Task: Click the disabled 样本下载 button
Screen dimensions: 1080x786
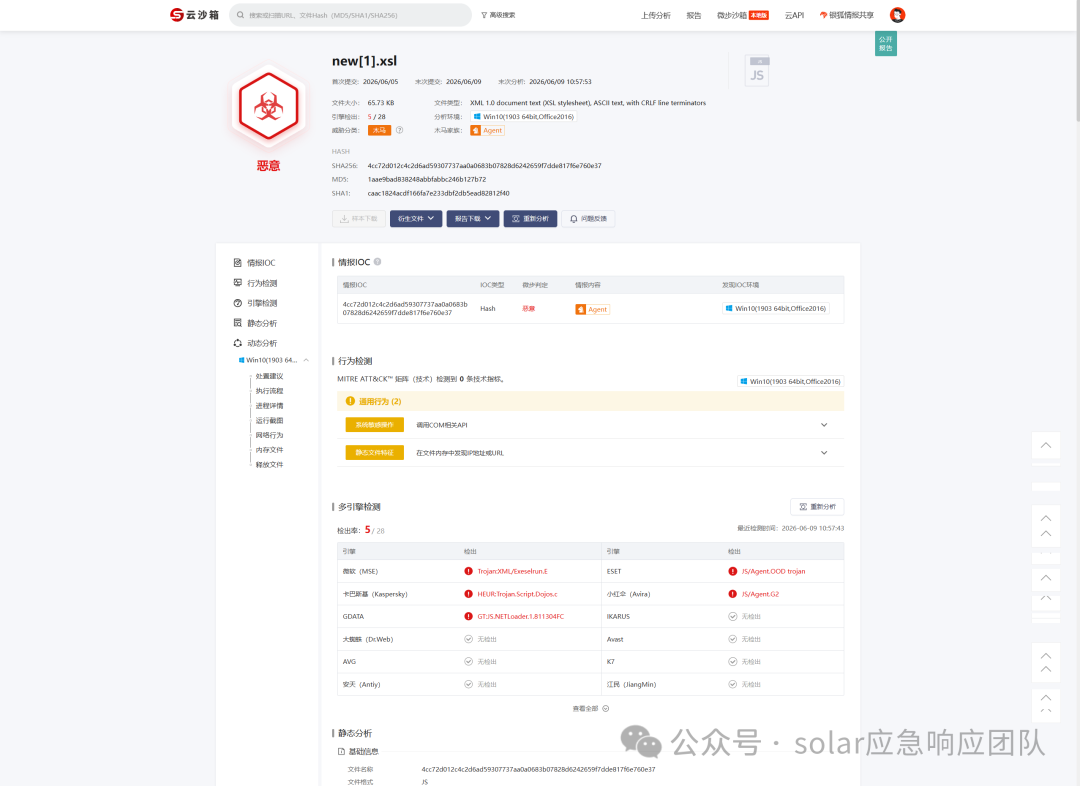Action: [359, 218]
